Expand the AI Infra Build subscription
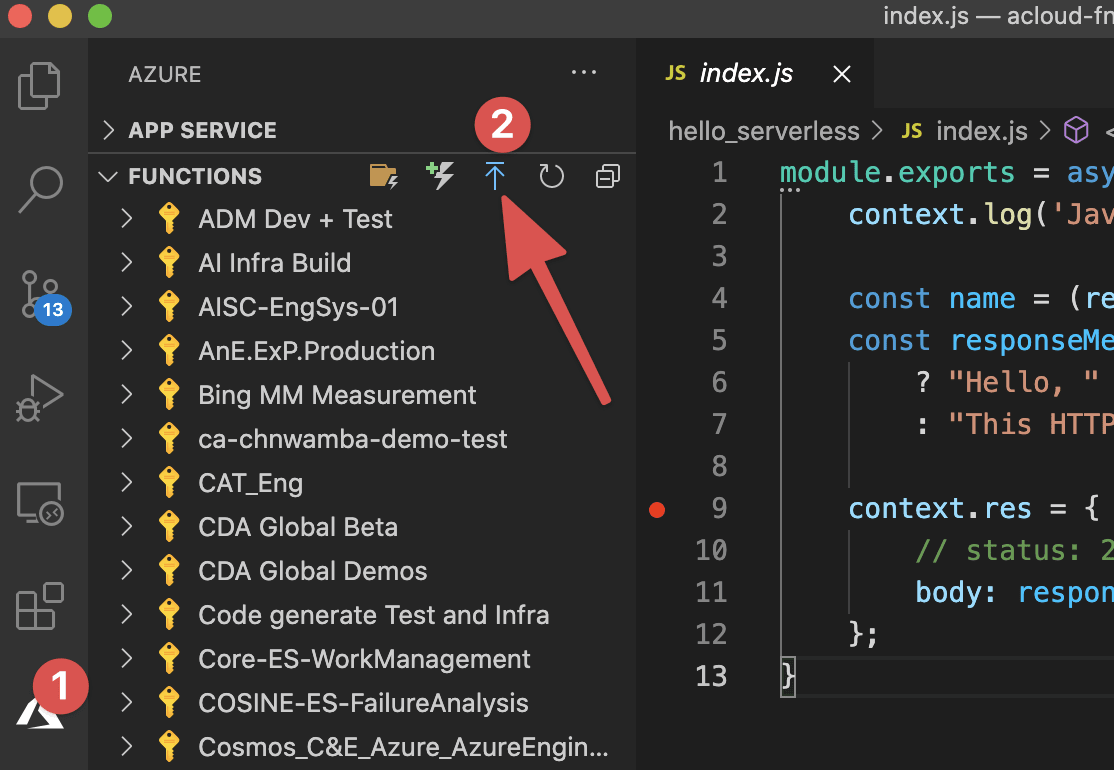1114x770 pixels. 127,263
